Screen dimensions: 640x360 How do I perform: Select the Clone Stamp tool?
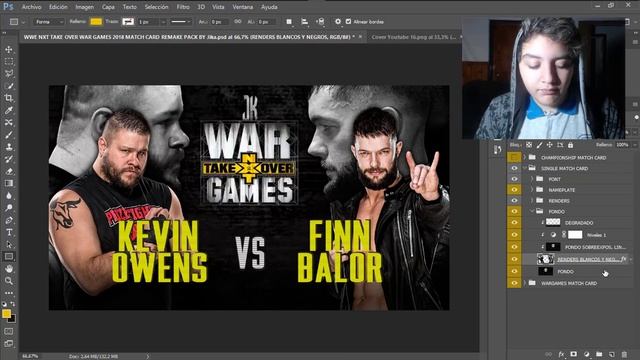click(9, 147)
